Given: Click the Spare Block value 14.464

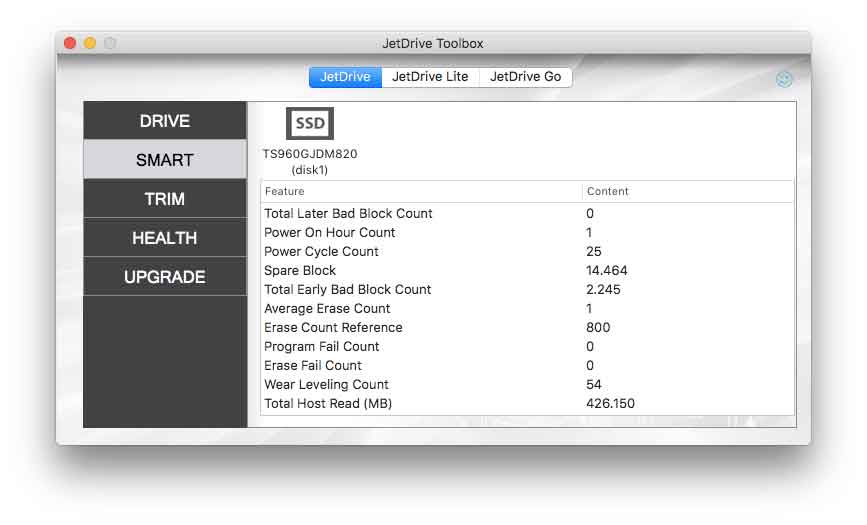Looking at the screenshot, I should point(607,271).
